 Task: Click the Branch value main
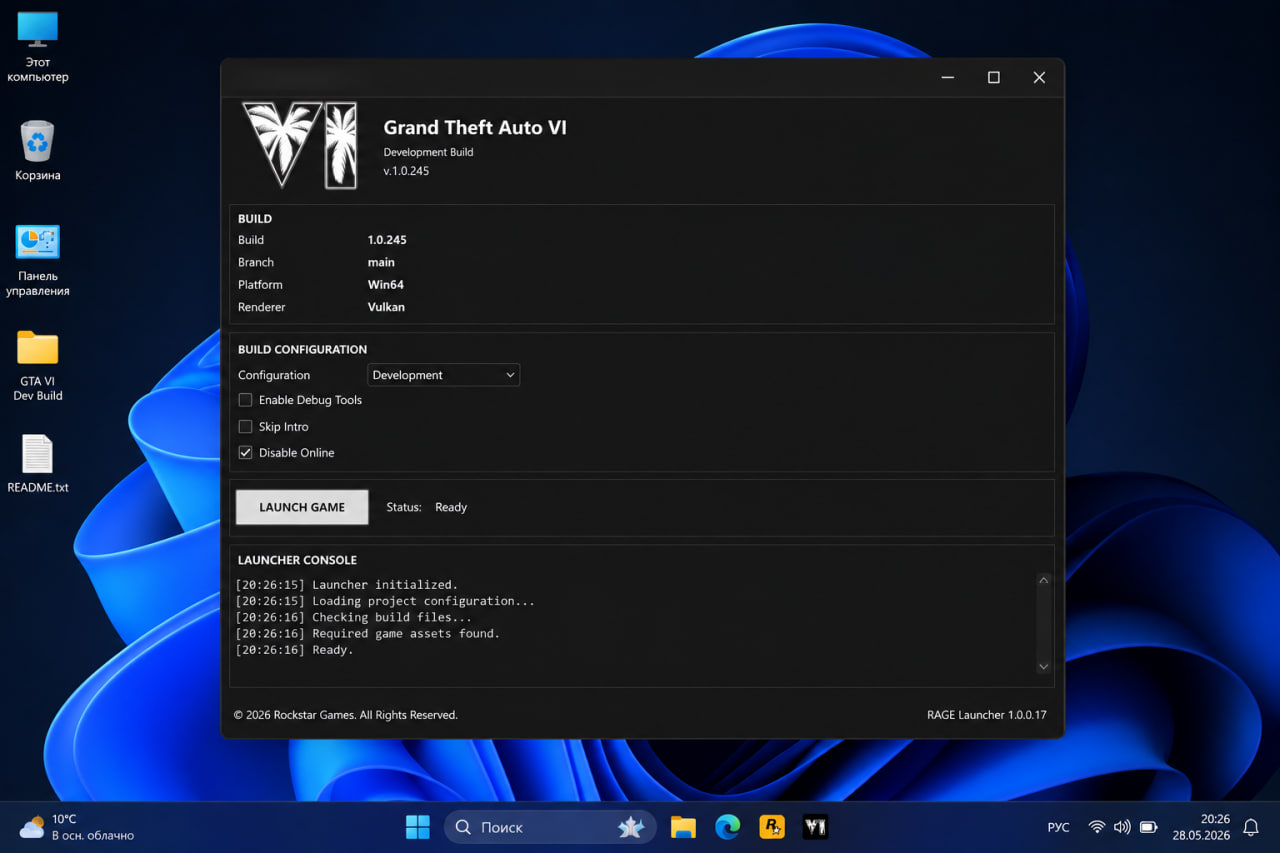[381, 262]
